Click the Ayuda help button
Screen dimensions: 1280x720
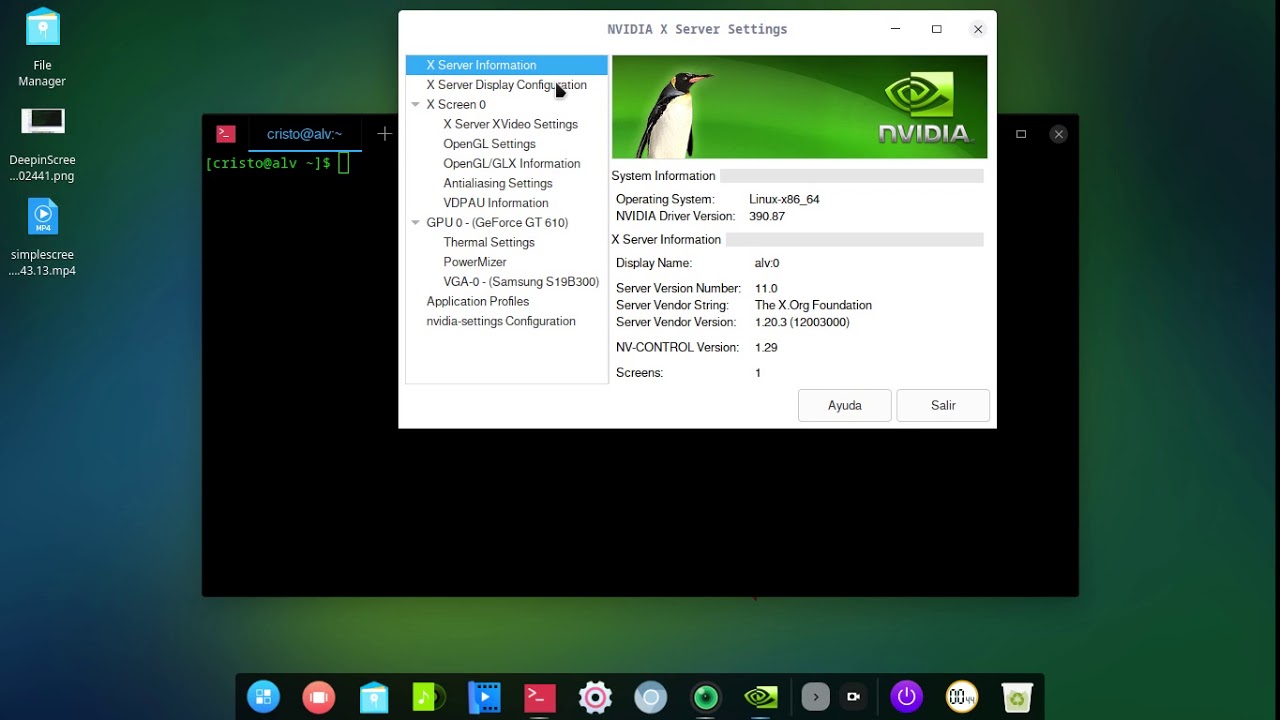tap(845, 405)
